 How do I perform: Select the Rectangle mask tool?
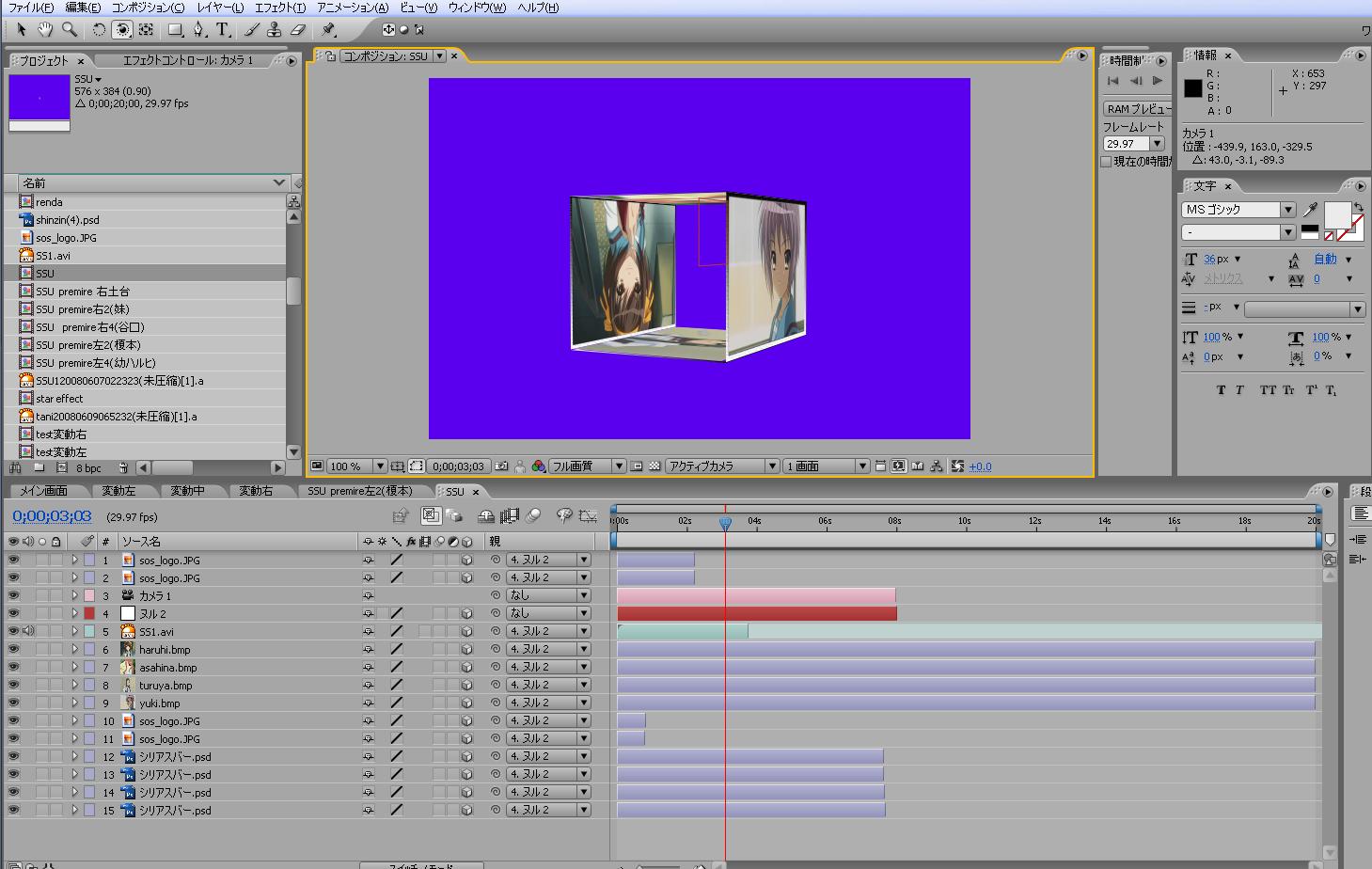[175, 30]
